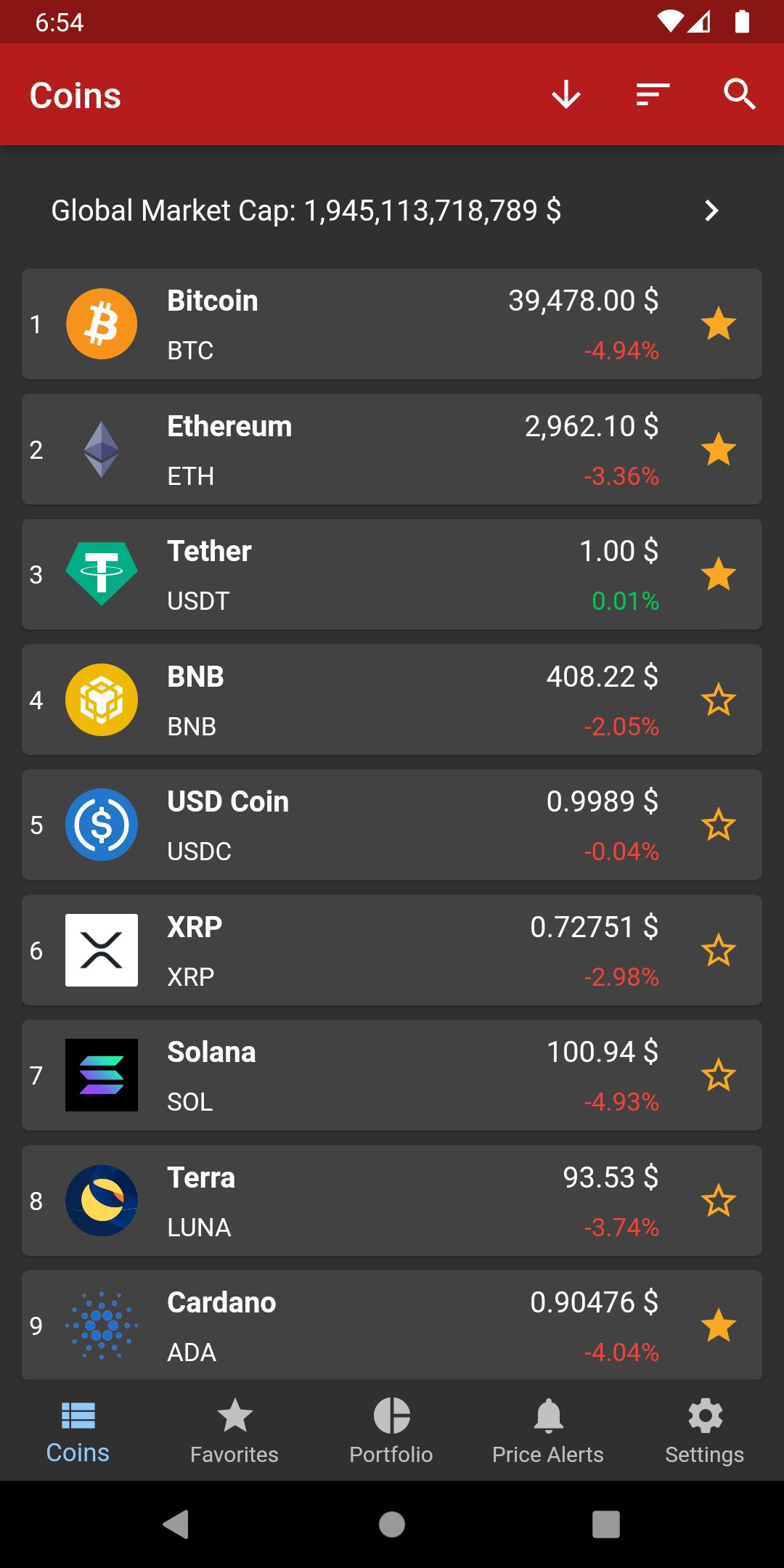Add BNB to favorites via star
The height and width of the screenshot is (1568, 784).
point(718,700)
